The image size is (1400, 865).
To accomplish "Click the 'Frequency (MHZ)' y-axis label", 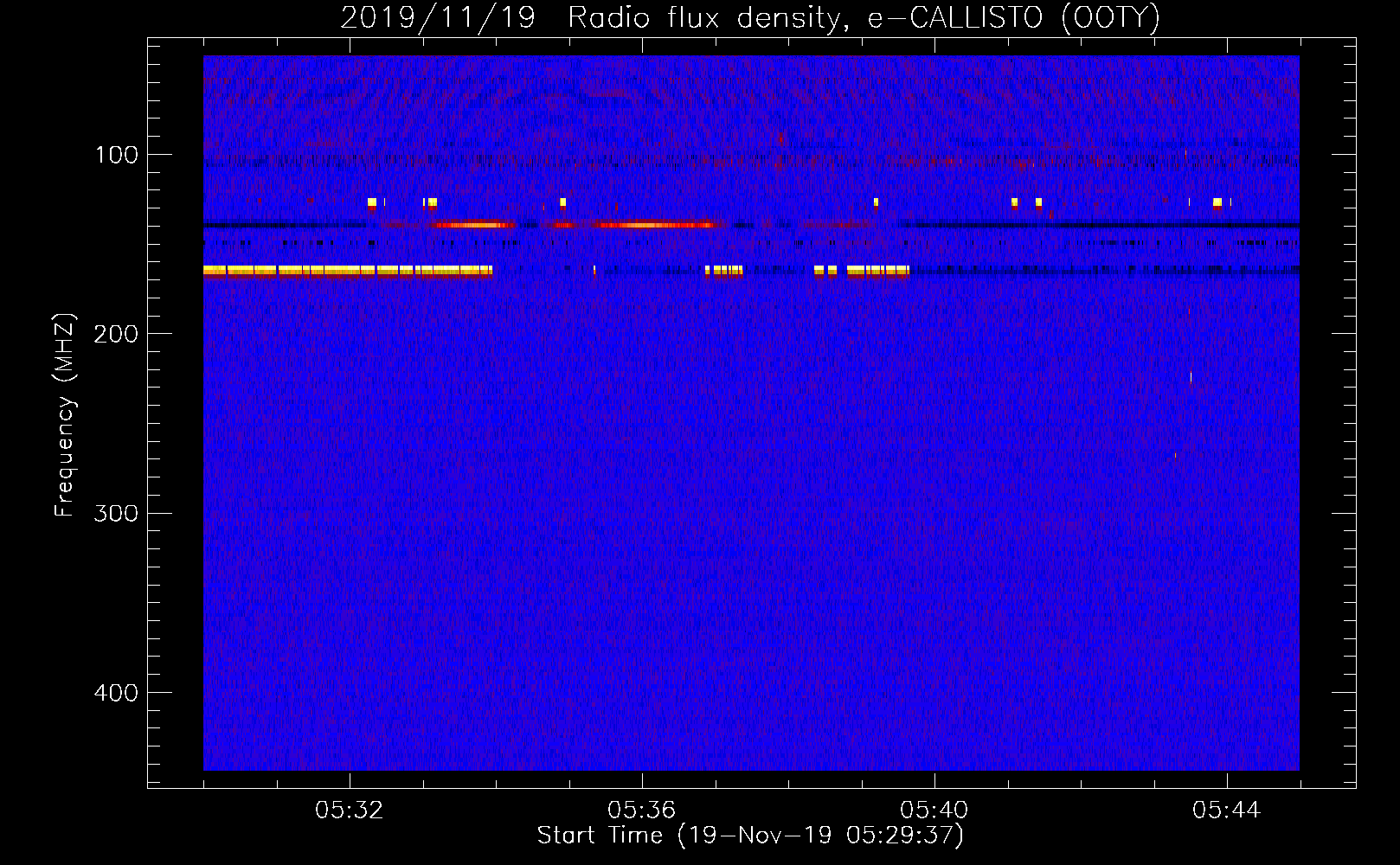I will pyautogui.click(x=65, y=415).
